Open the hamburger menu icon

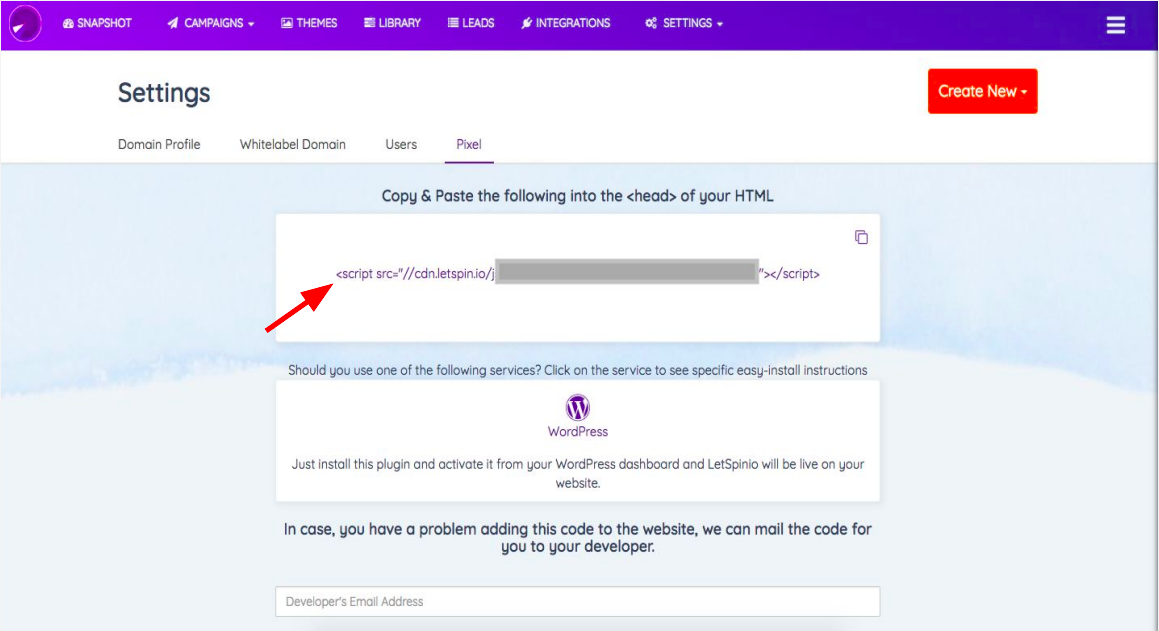tap(1115, 24)
